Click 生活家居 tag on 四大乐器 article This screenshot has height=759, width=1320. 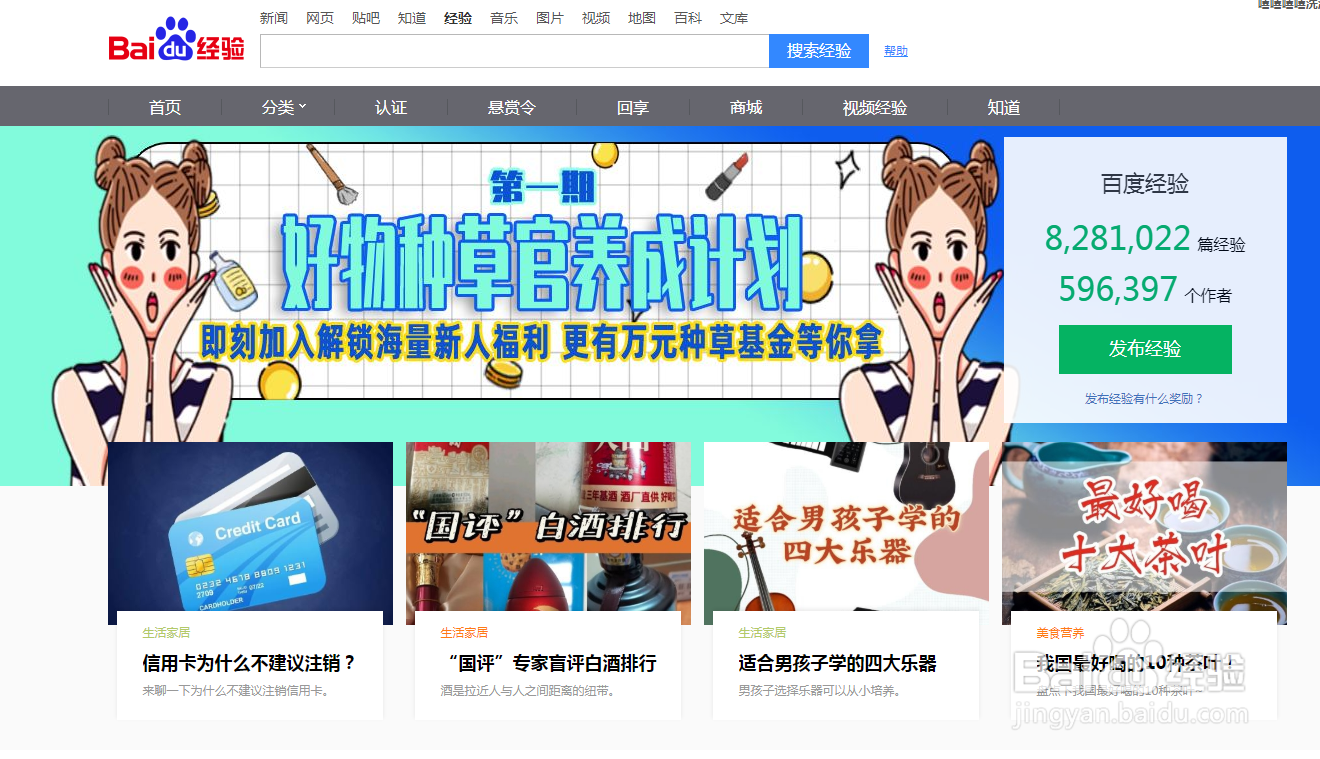pyautogui.click(x=762, y=633)
